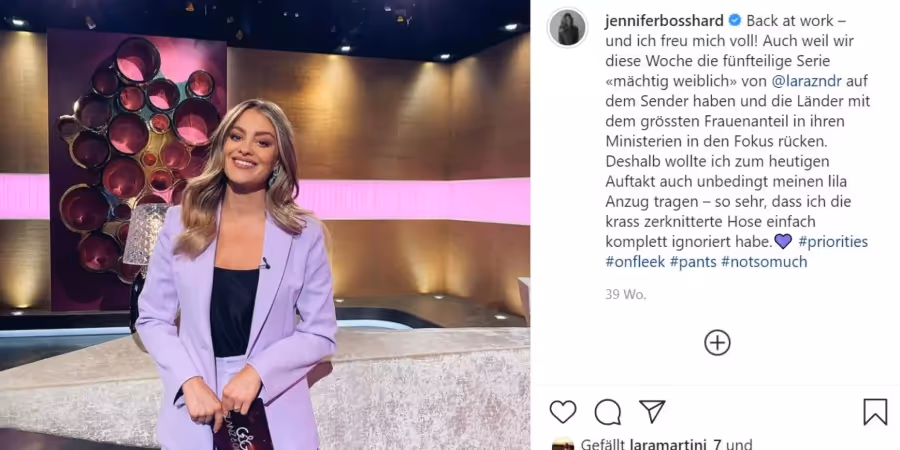Viewport: 900px width, 450px height.
Task: Open the #priorities hashtag
Action: click(833, 242)
